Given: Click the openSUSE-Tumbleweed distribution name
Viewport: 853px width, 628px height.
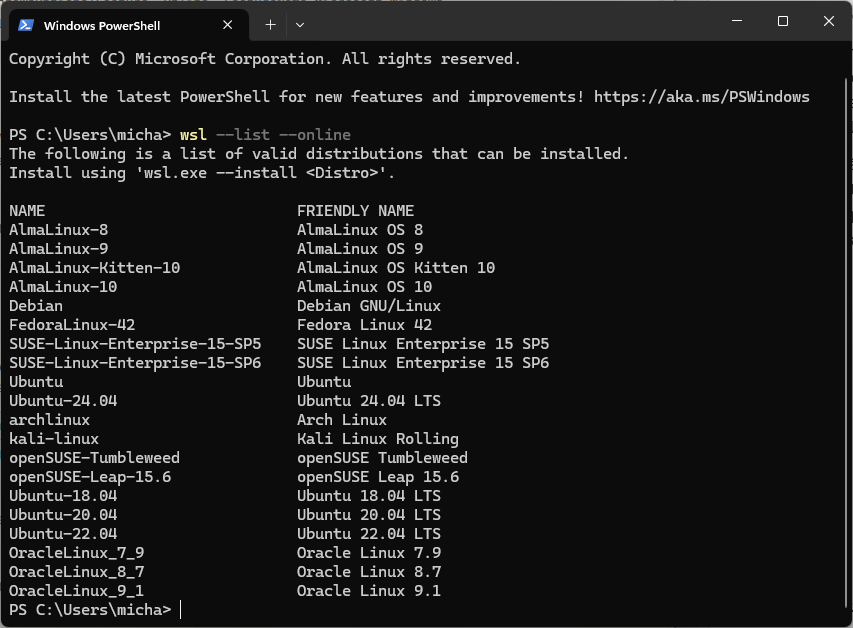Looking at the screenshot, I should click(x=94, y=458).
